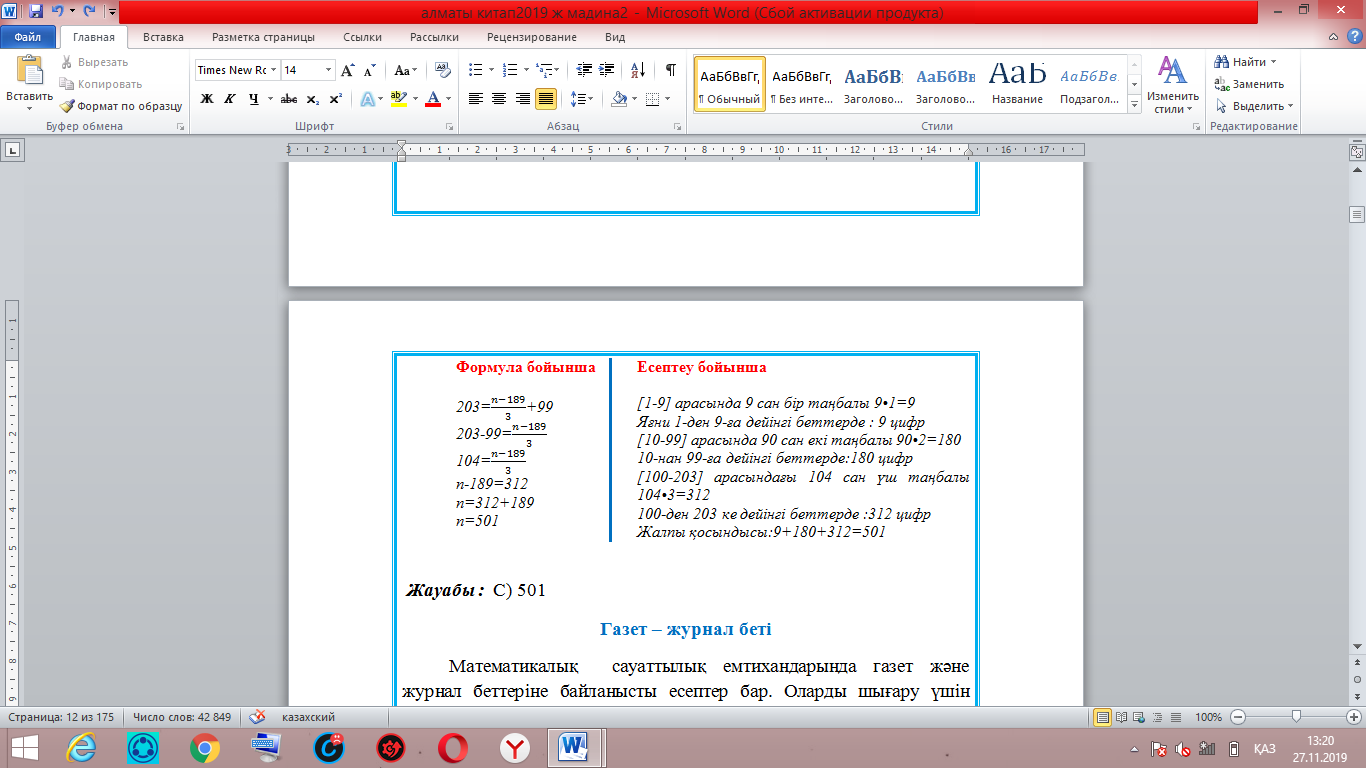
Task: Open the tab selector at ruler corner
Action: [x=13, y=150]
